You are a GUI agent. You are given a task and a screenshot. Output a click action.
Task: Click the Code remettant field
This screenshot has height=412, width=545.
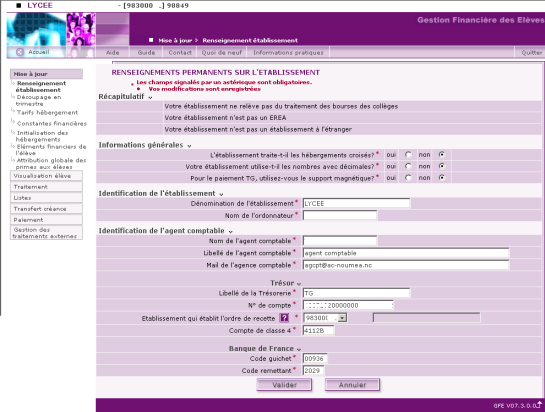[314, 371]
